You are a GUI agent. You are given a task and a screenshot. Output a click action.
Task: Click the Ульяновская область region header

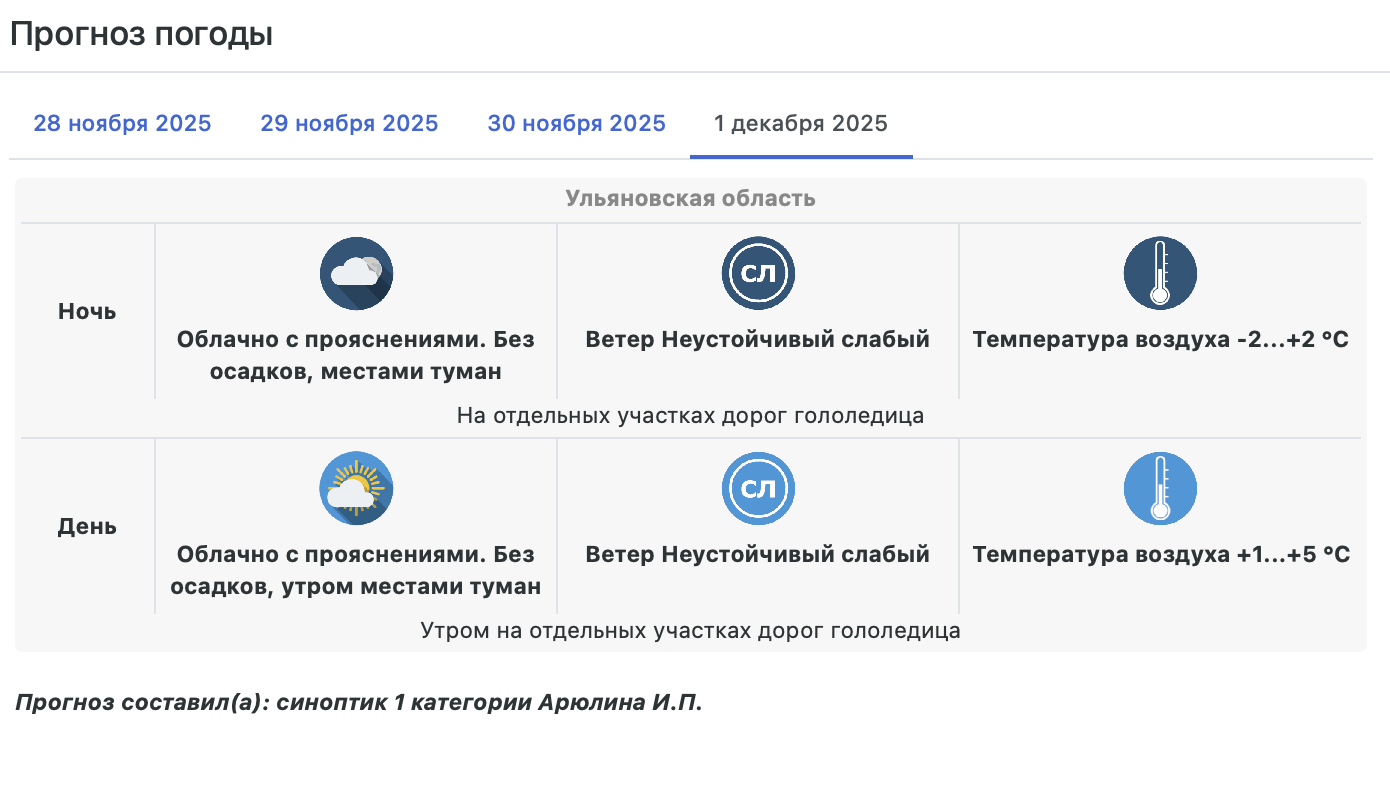[x=690, y=198]
